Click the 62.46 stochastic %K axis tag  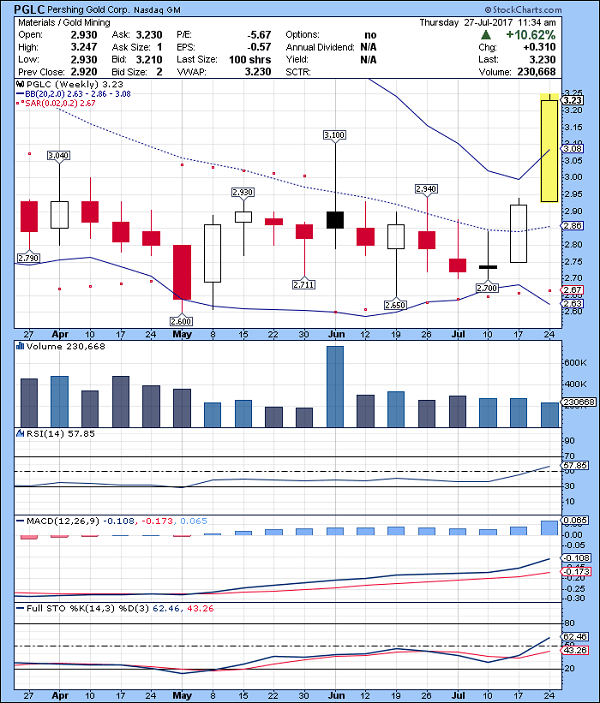pos(574,637)
